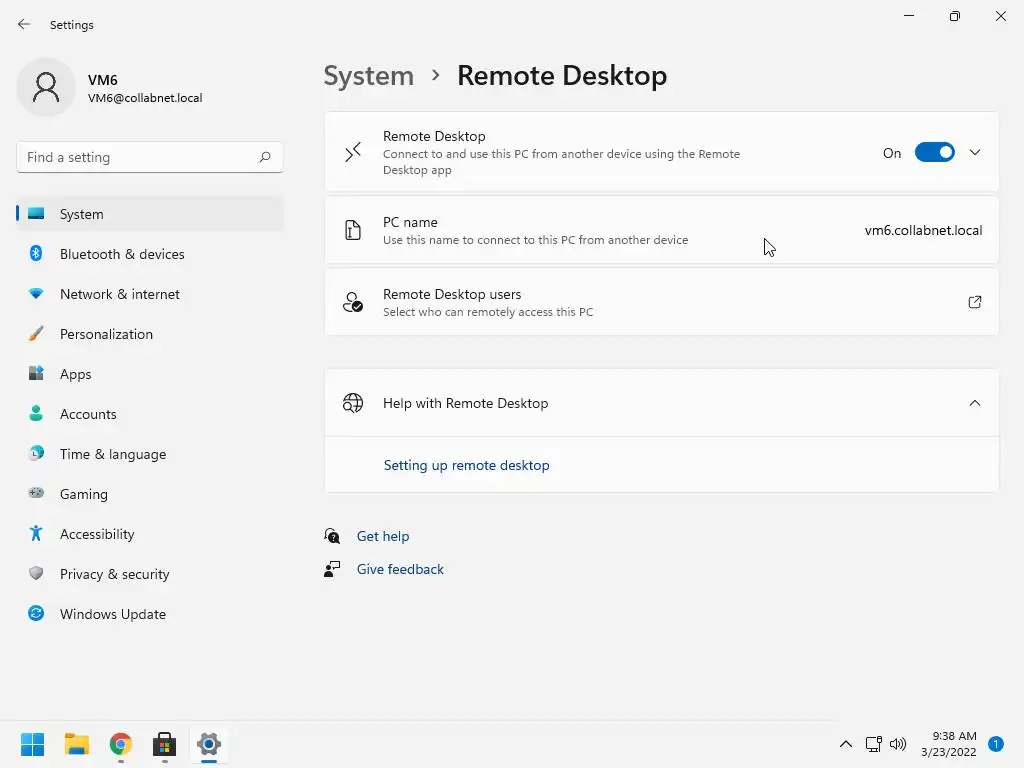This screenshot has height=768, width=1024.
Task: Open Microsoft Store from the taskbar
Action: click(x=164, y=744)
